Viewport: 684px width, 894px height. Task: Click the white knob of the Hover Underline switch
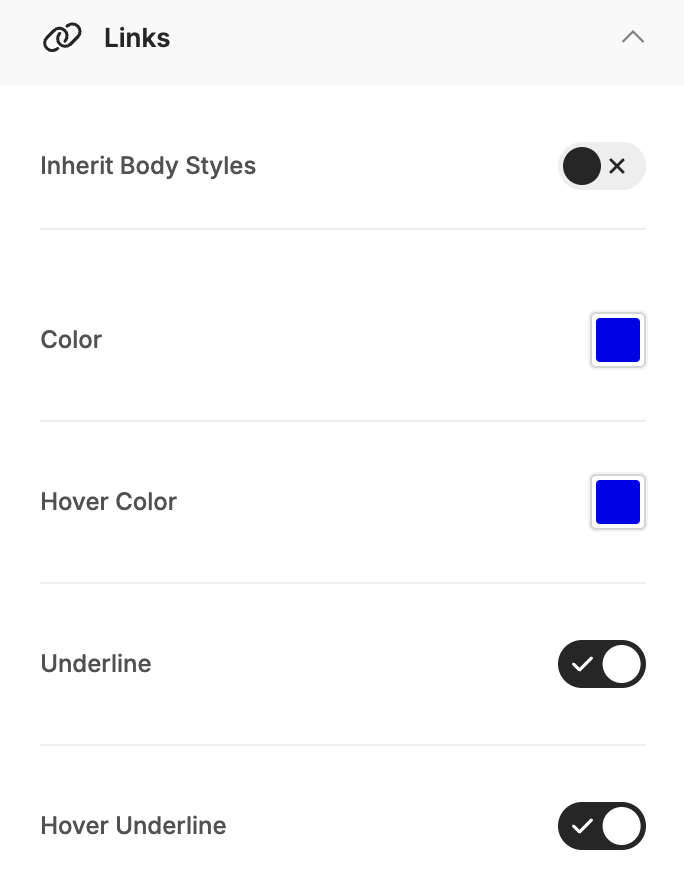tap(622, 826)
